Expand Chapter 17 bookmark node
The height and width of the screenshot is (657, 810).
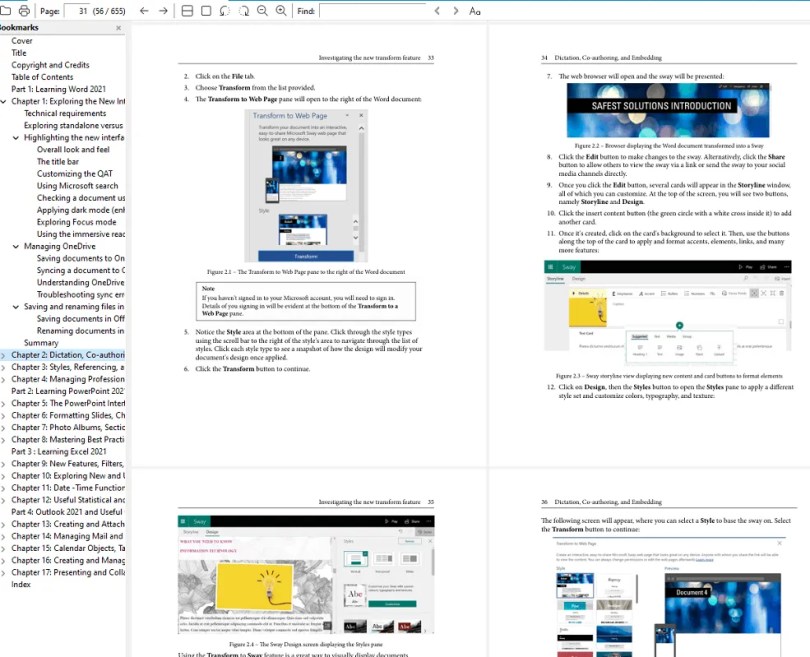4,573
